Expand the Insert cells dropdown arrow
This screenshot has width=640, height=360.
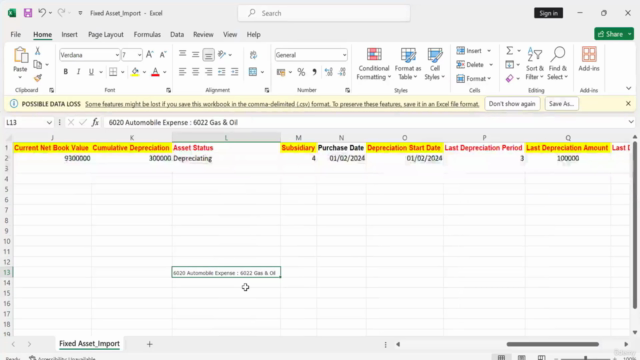pyautogui.click(x=489, y=51)
